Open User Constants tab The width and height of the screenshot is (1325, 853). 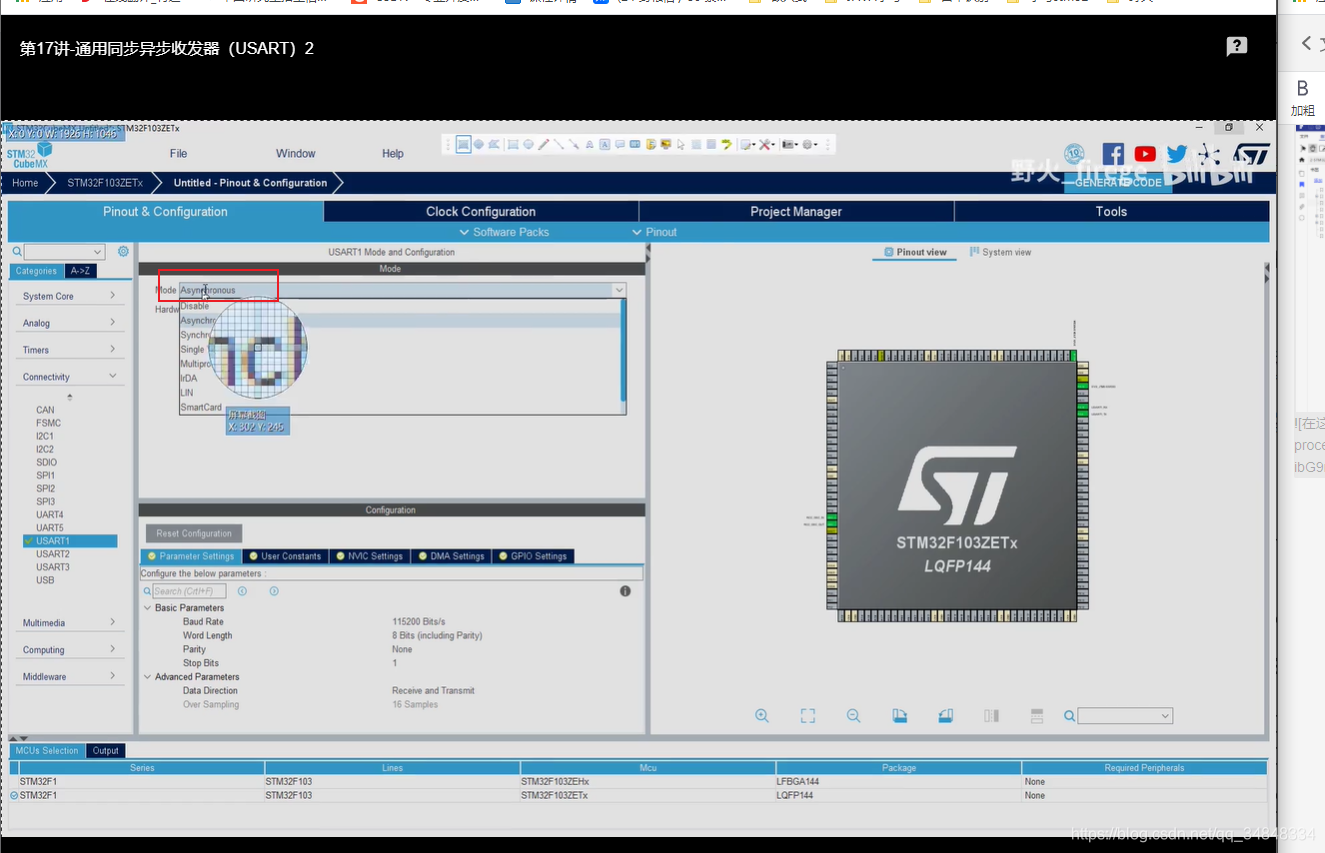(x=285, y=556)
